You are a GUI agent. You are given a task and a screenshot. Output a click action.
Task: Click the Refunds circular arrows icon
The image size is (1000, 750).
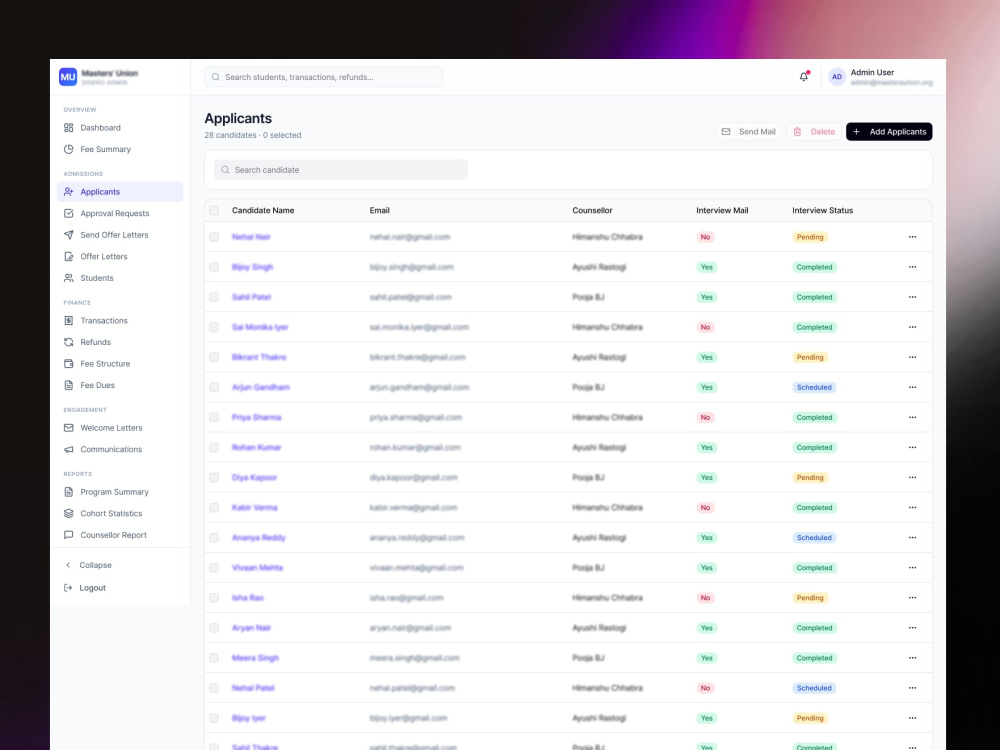coord(69,342)
